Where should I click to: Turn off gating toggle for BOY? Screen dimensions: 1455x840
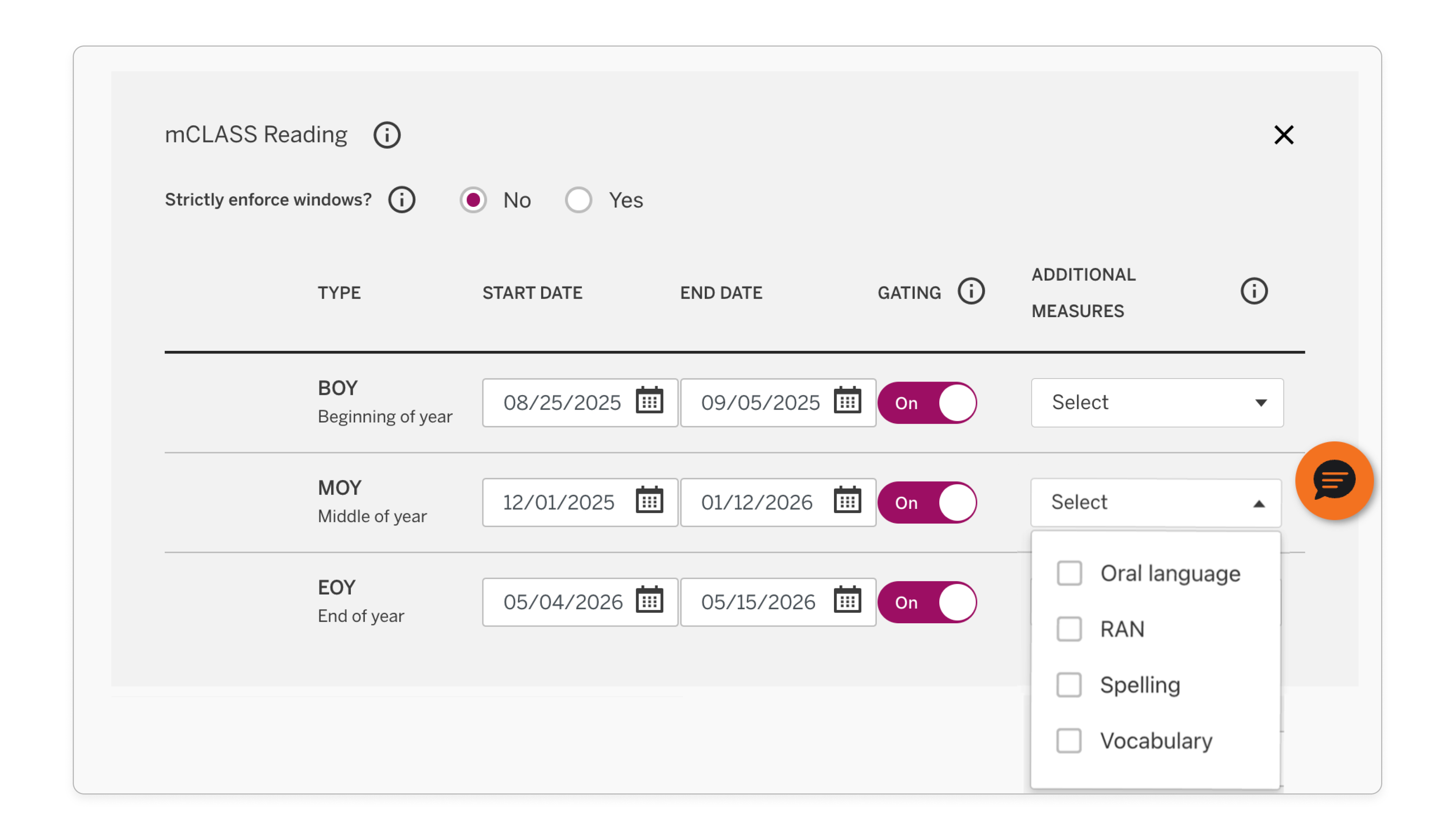click(x=926, y=403)
